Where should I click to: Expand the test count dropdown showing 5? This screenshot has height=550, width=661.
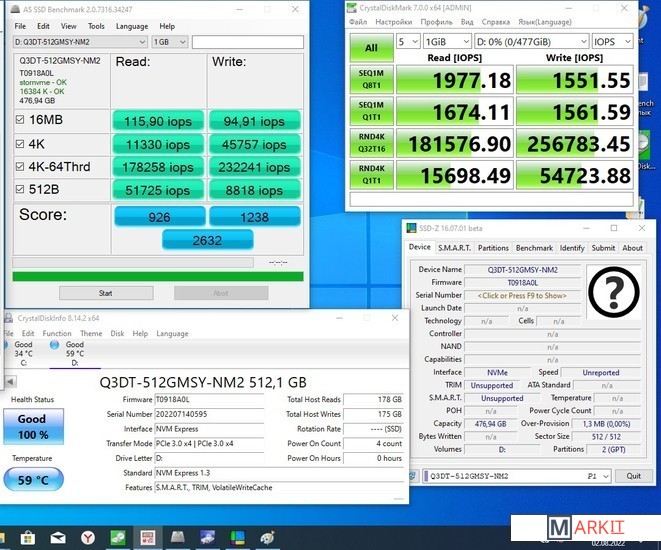tap(407, 42)
